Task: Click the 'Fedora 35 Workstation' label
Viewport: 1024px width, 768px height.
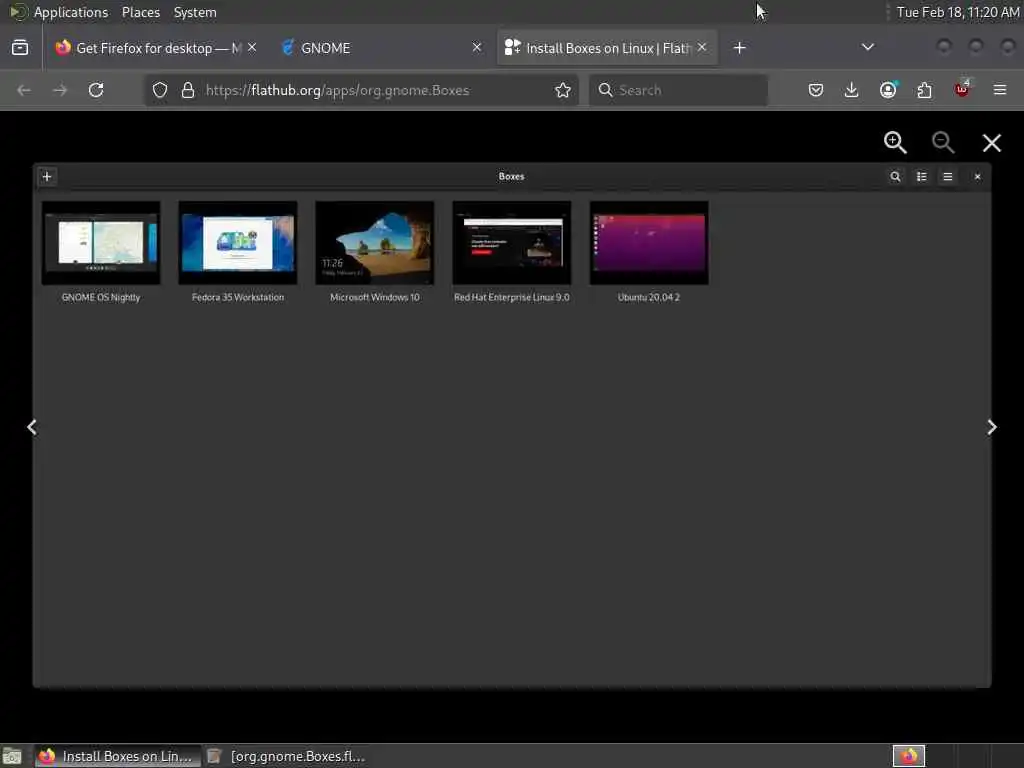Action: (238, 297)
